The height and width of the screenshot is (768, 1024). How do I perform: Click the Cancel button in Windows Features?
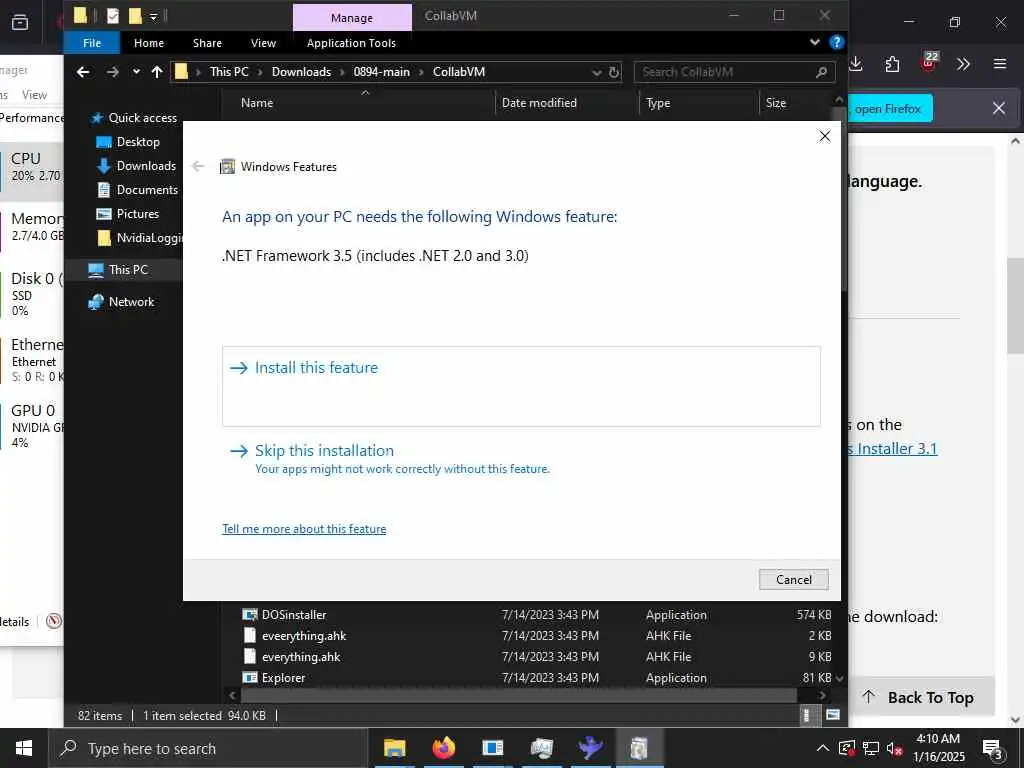(x=793, y=579)
